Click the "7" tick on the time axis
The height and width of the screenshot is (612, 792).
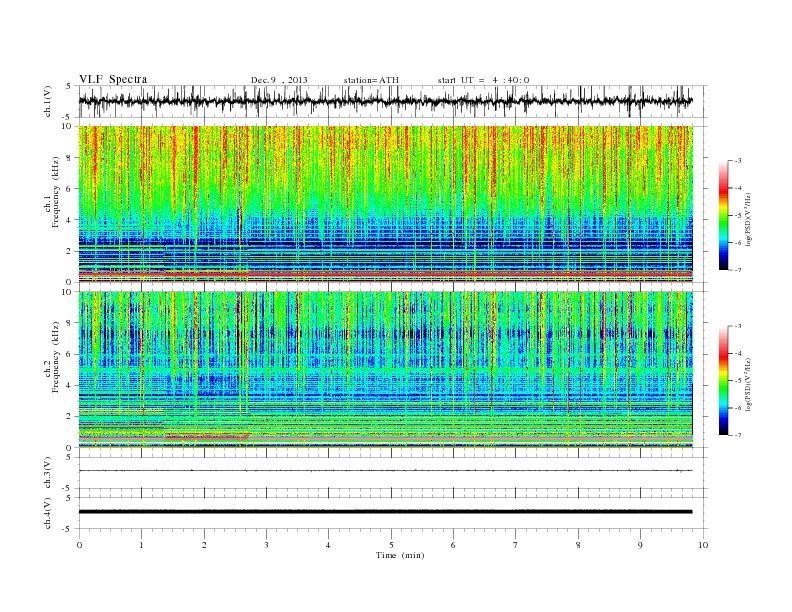coord(516,545)
